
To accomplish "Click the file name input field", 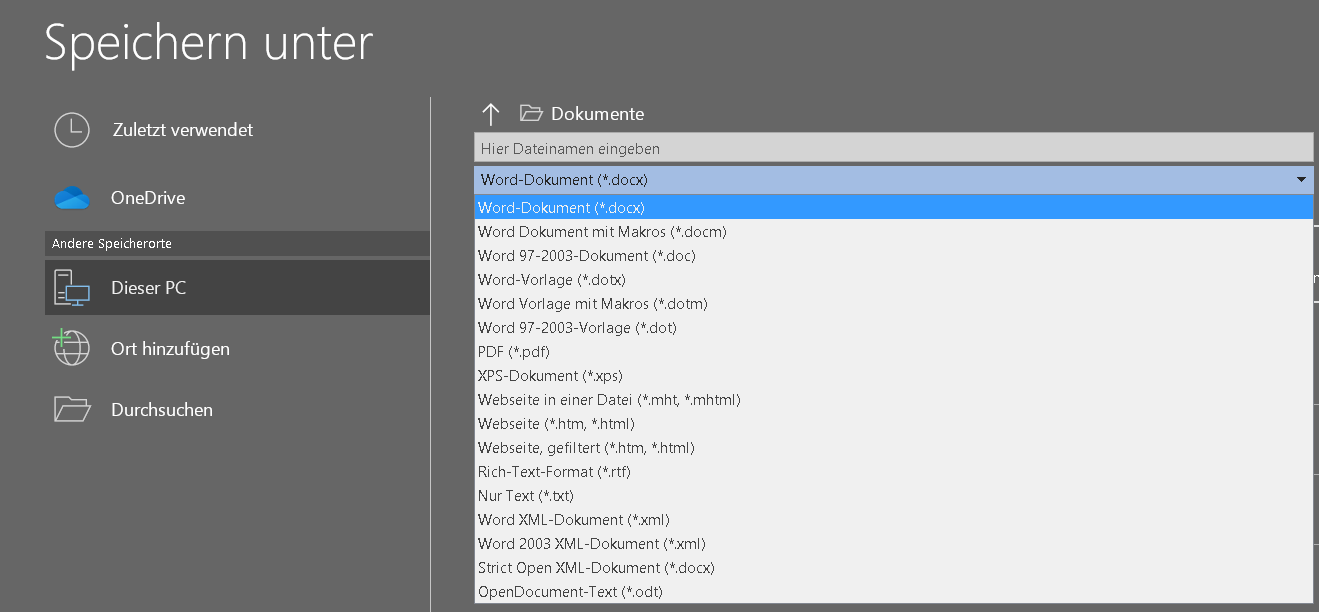I will [x=893, y=148].
